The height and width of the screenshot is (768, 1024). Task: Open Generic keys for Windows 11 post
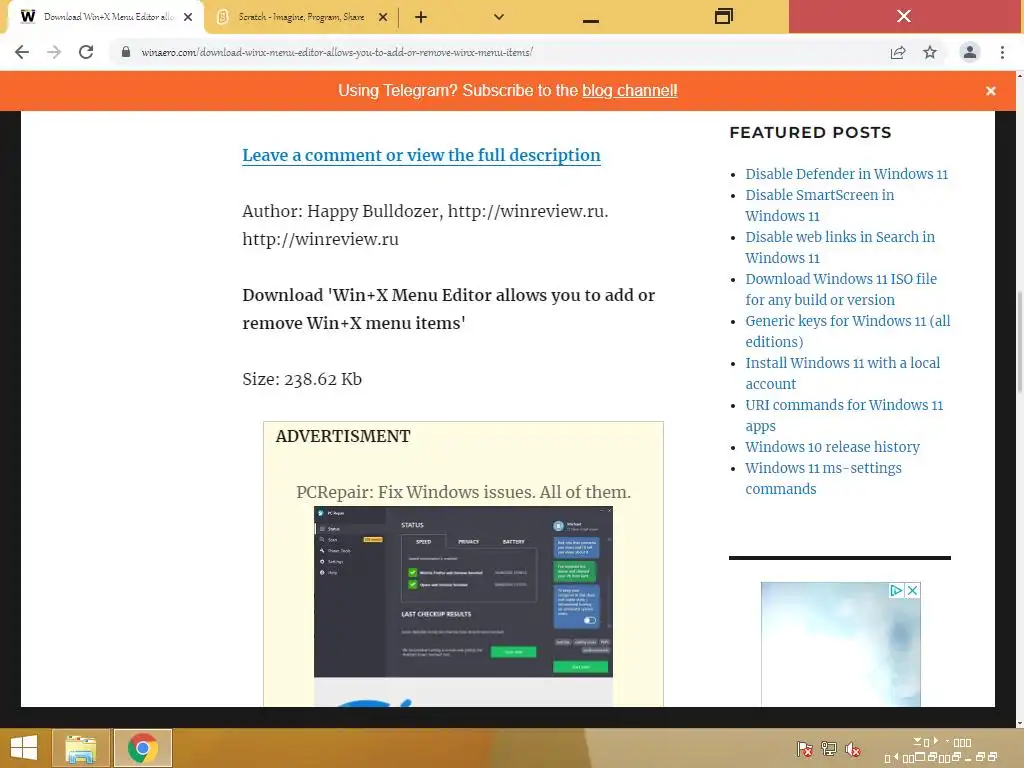tap(848, 330)
